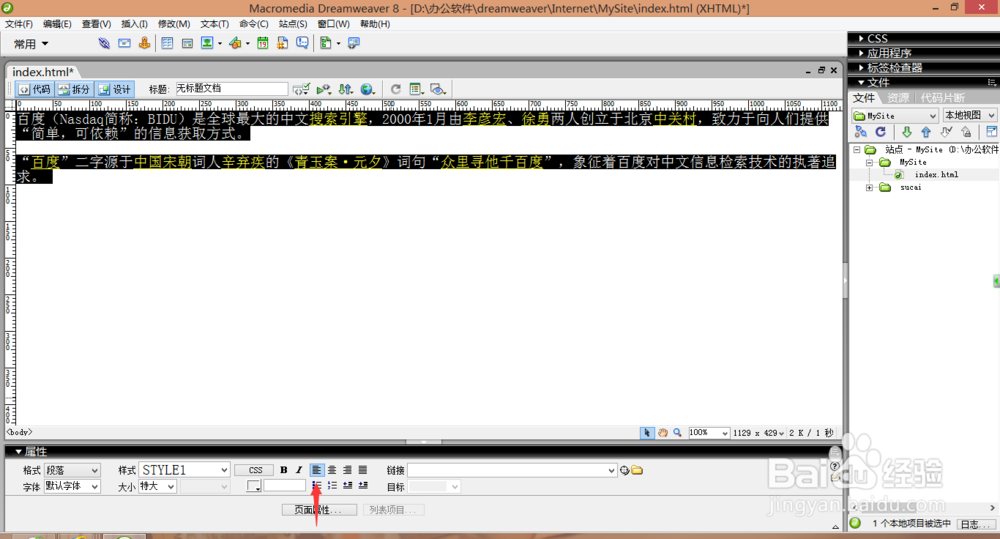
Task: Connect to remote host icon
Action: coord(860,132)
